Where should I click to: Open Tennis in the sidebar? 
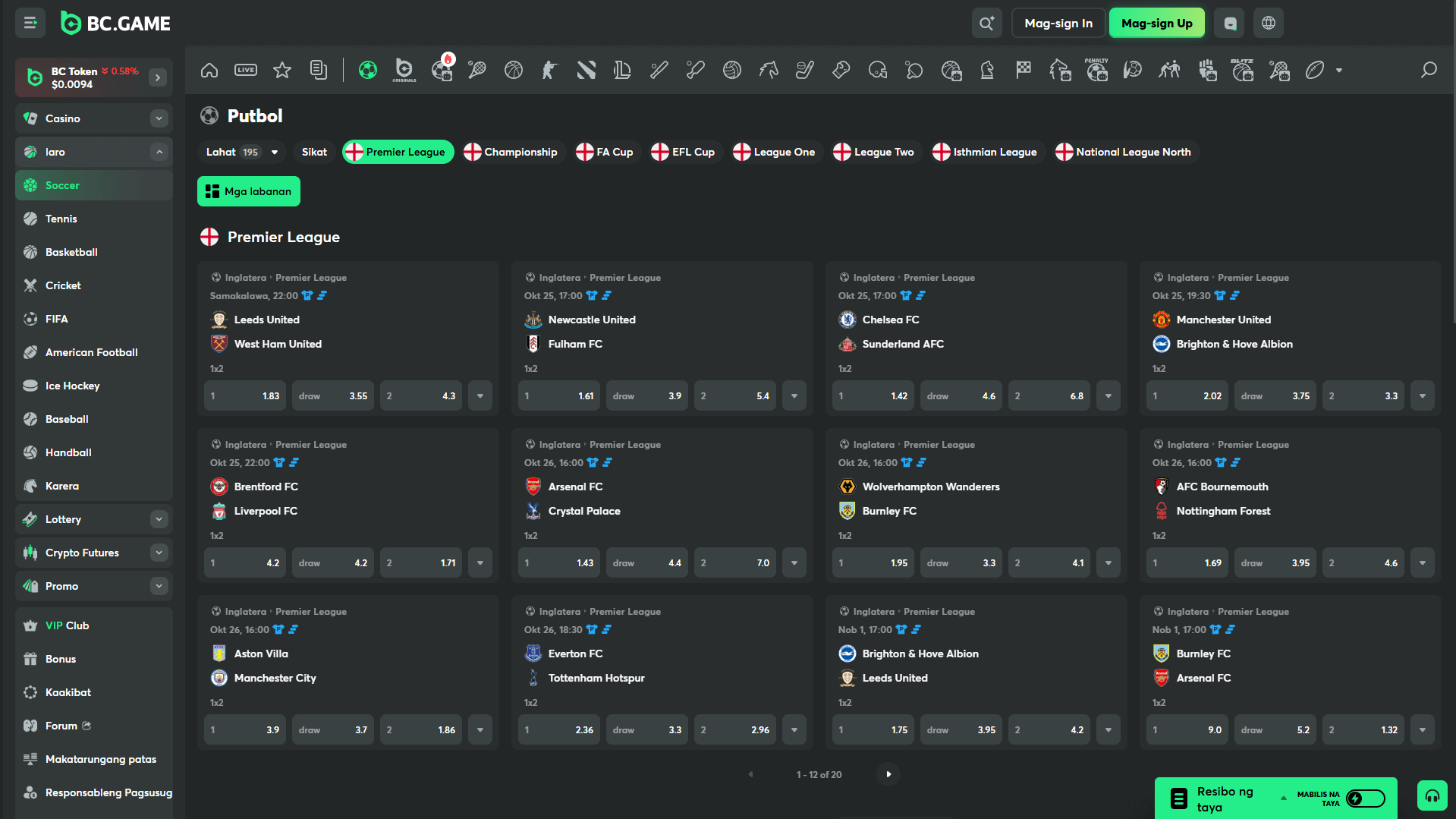point(94,219)
